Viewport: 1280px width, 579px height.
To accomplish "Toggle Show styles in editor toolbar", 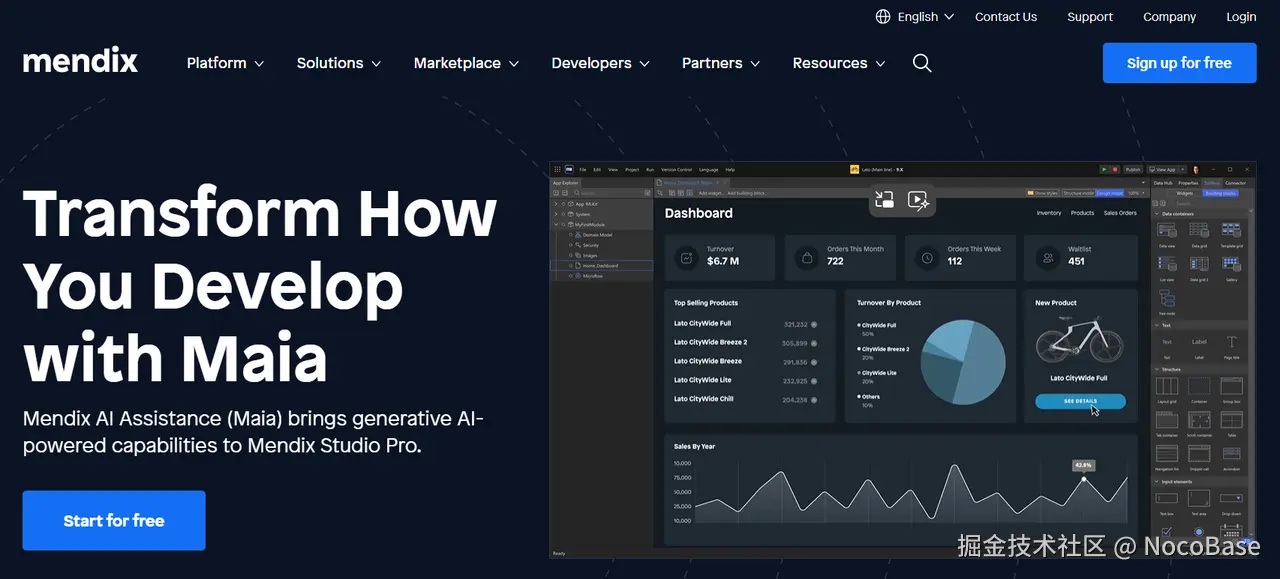I will point(1044,193).
